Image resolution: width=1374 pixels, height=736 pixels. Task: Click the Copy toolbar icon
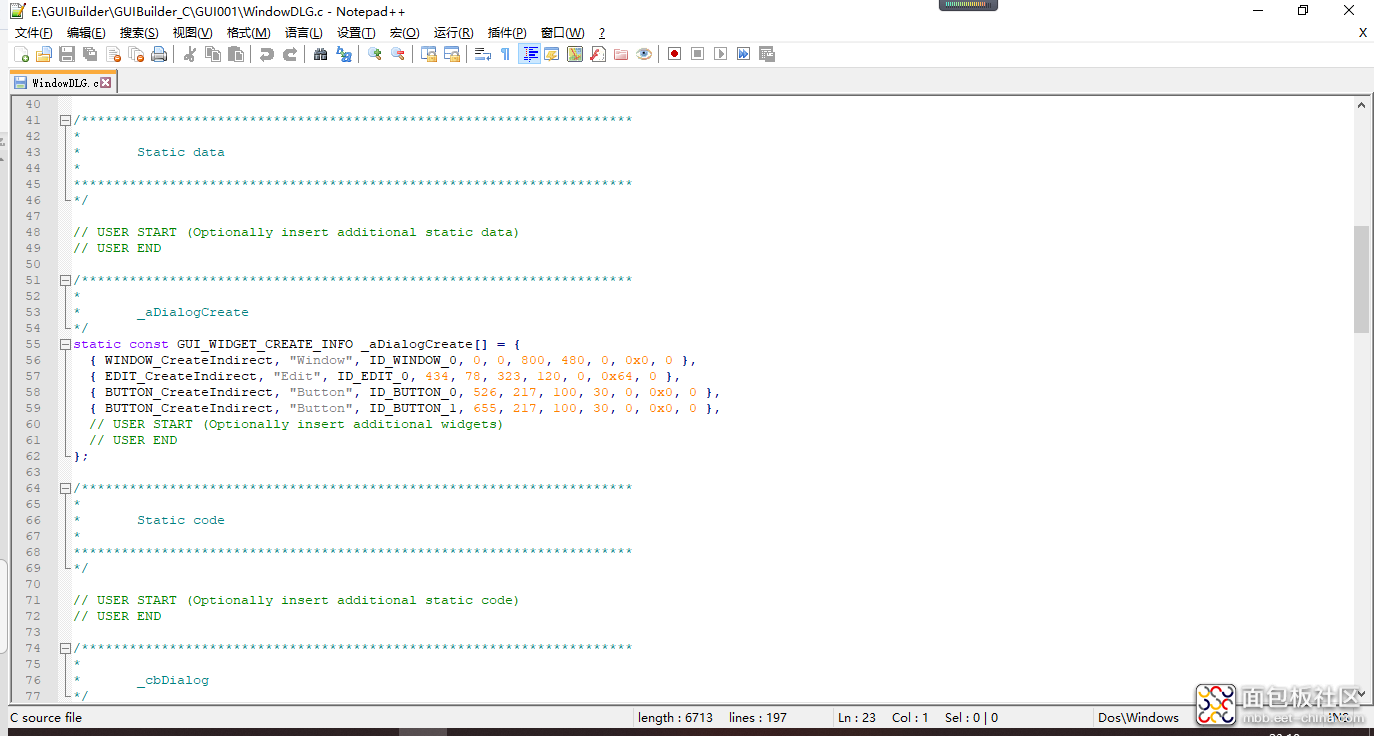212,54
